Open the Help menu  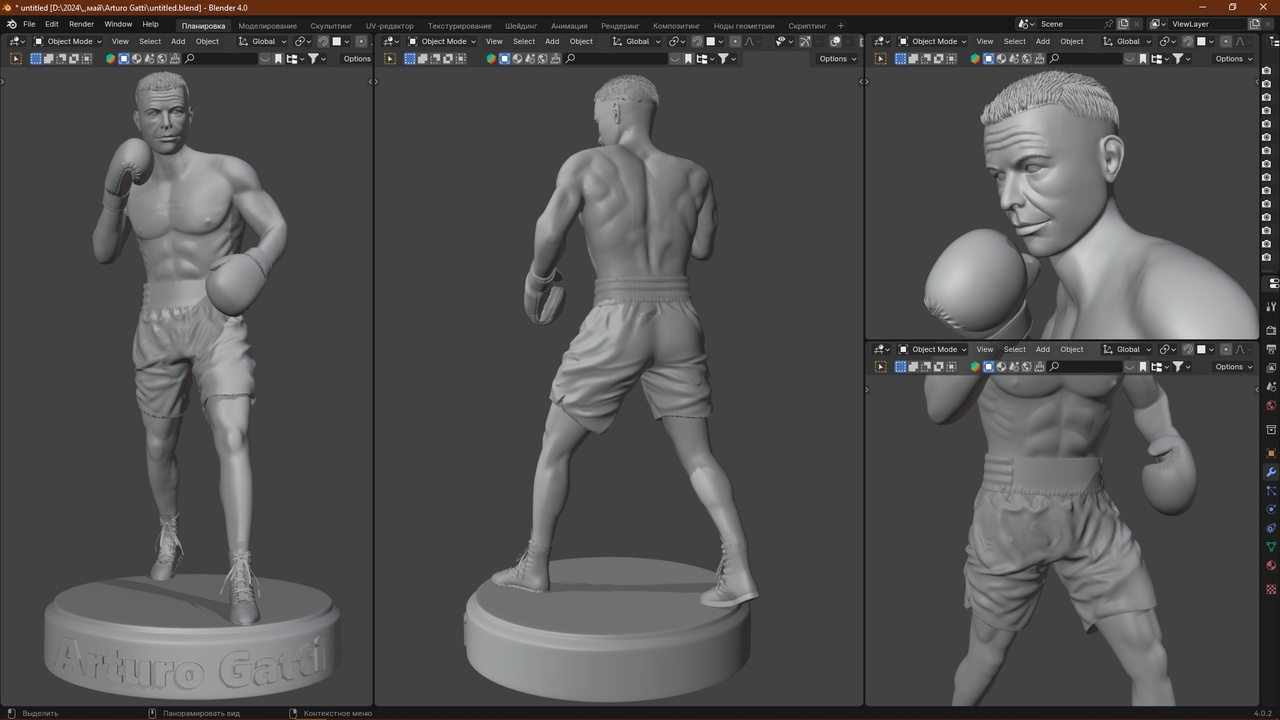(150, 24)
